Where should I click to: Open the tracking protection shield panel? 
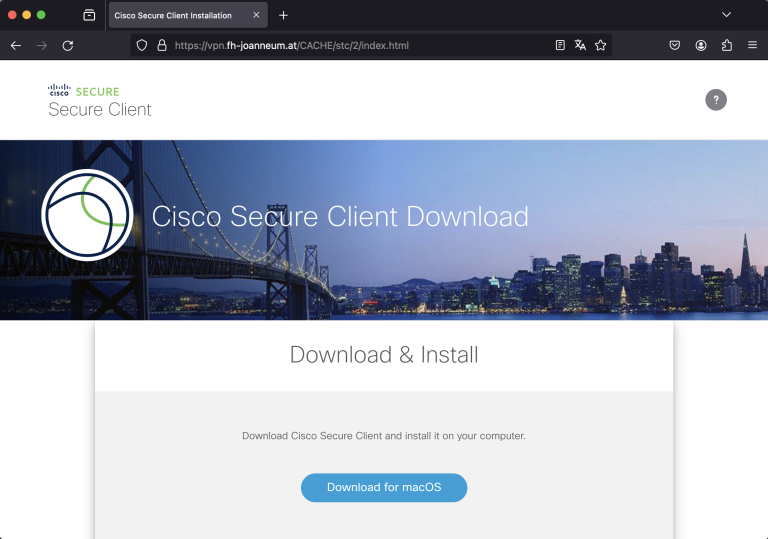coord(142,45)
